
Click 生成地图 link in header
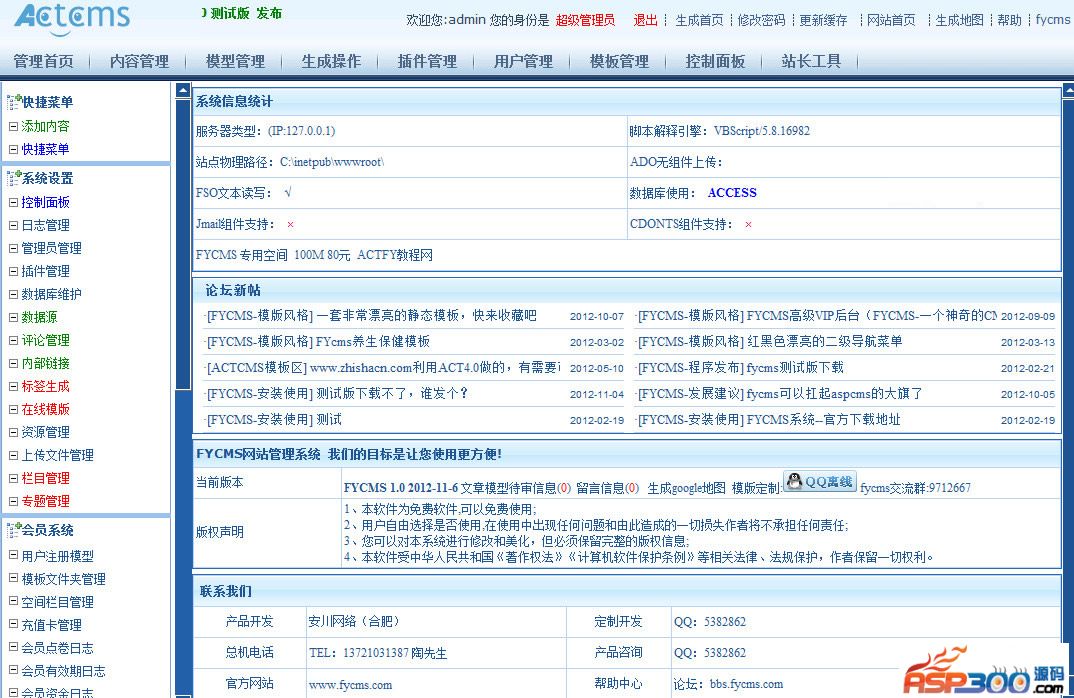(959, 21)
